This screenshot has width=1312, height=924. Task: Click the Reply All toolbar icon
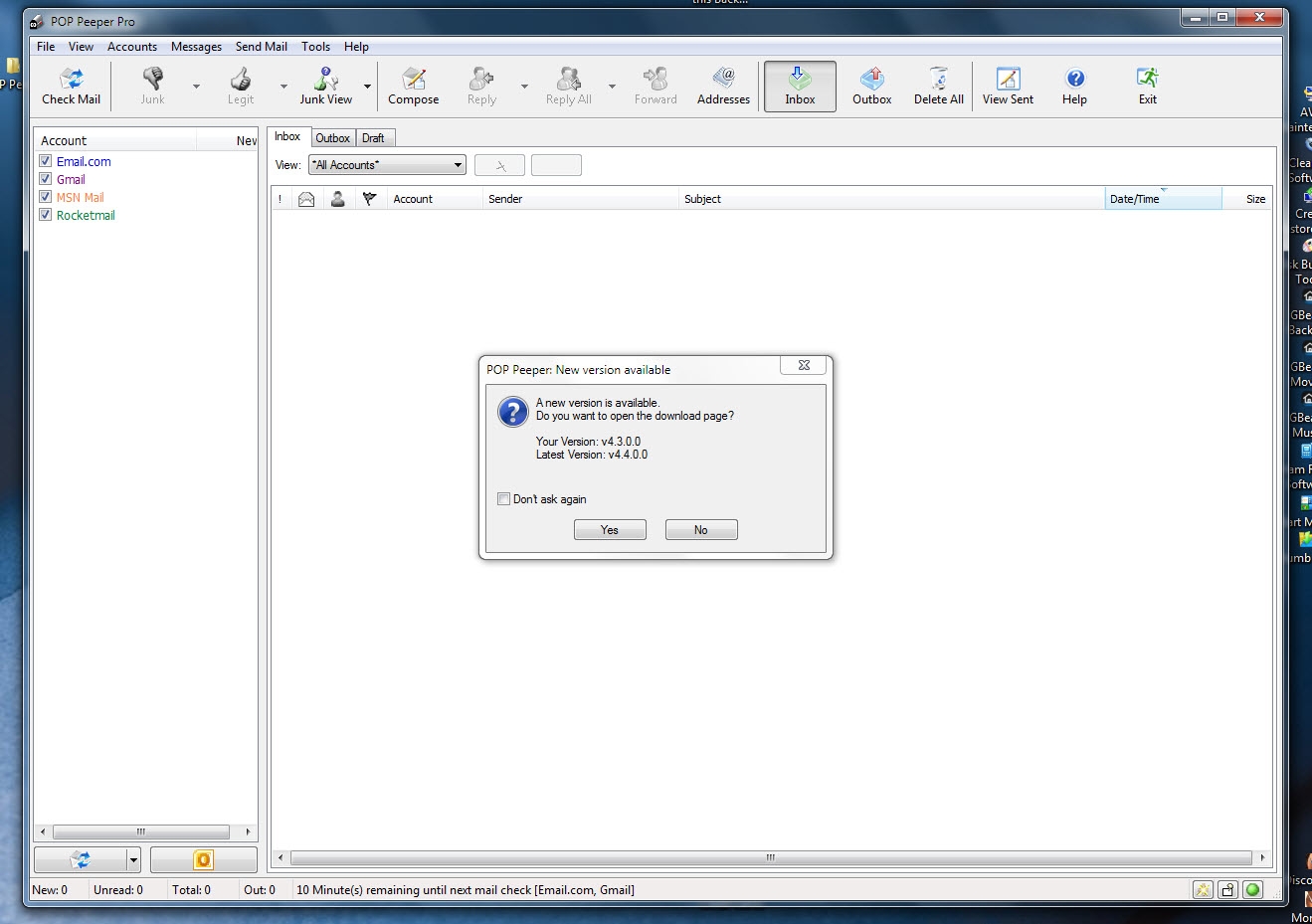point(569,86)
